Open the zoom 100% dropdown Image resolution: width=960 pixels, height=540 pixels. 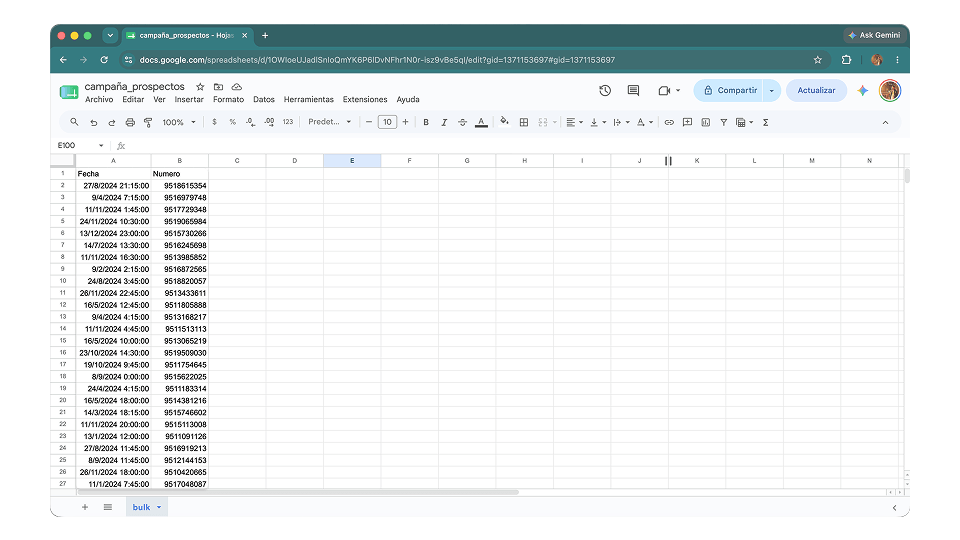tap(179, 122)
